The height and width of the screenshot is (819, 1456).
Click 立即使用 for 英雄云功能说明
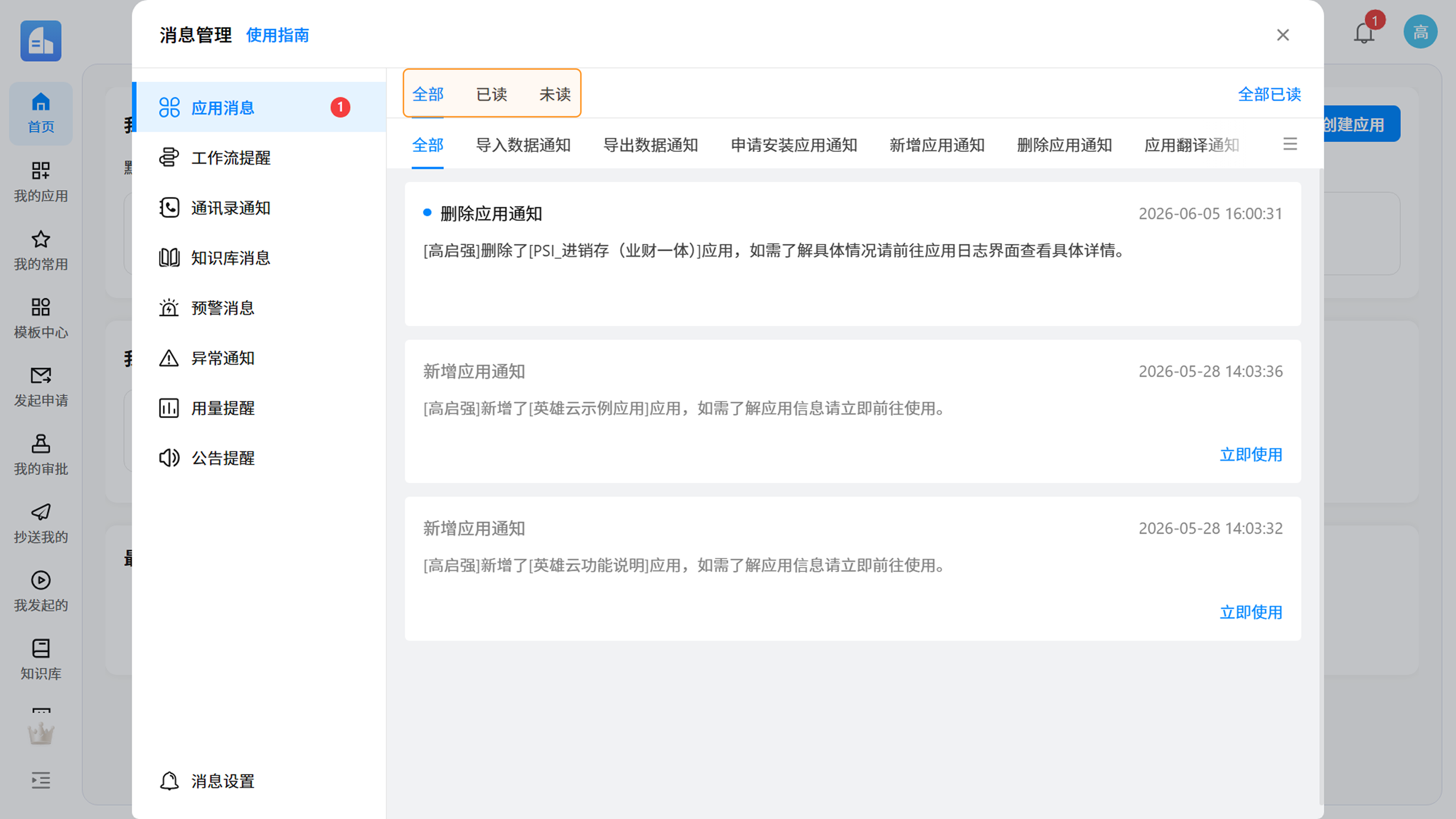coord(1251,612)
